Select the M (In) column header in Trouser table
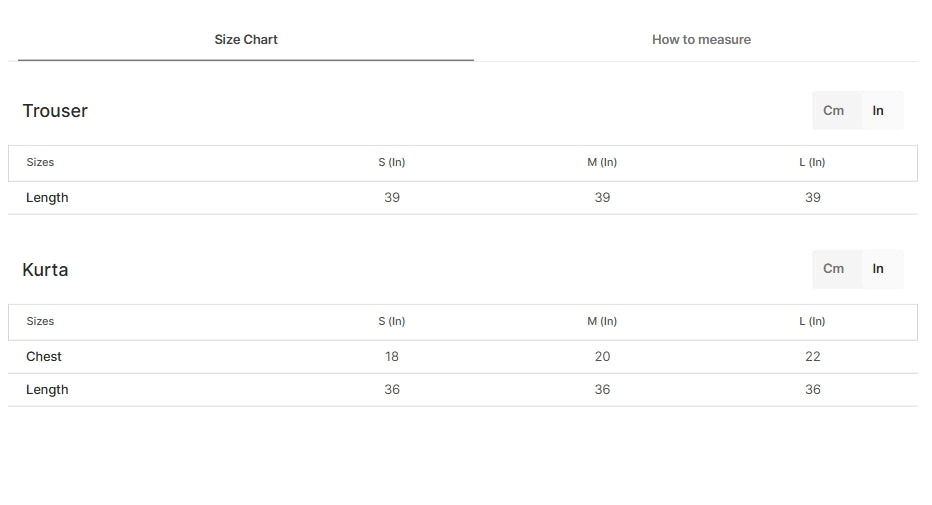This screenshot has height=505, width=932. [x=602, y=162]
